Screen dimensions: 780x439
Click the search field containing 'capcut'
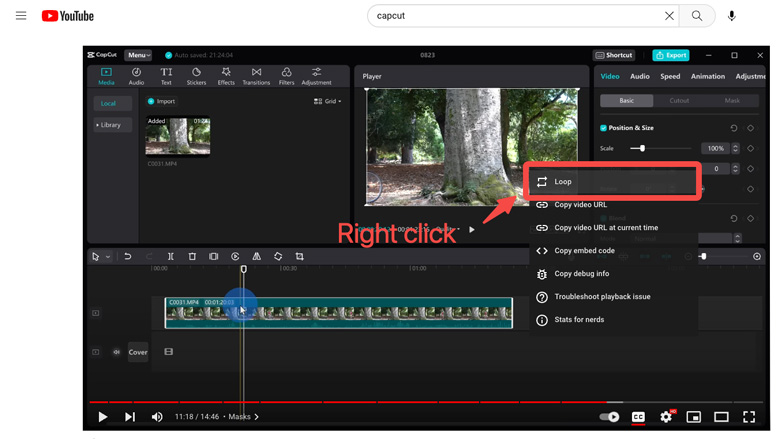click(510, 16)
